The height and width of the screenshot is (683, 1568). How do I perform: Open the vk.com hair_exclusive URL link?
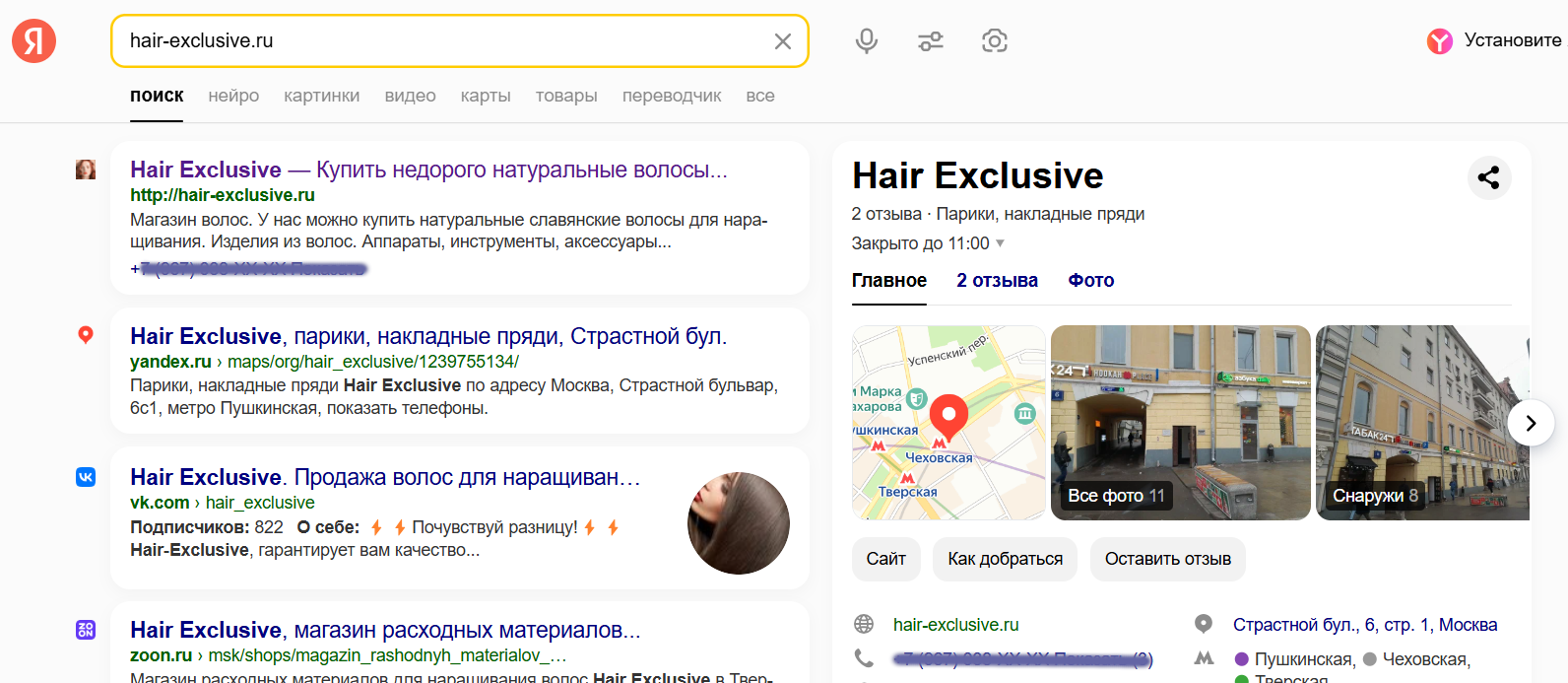(223, 503)
